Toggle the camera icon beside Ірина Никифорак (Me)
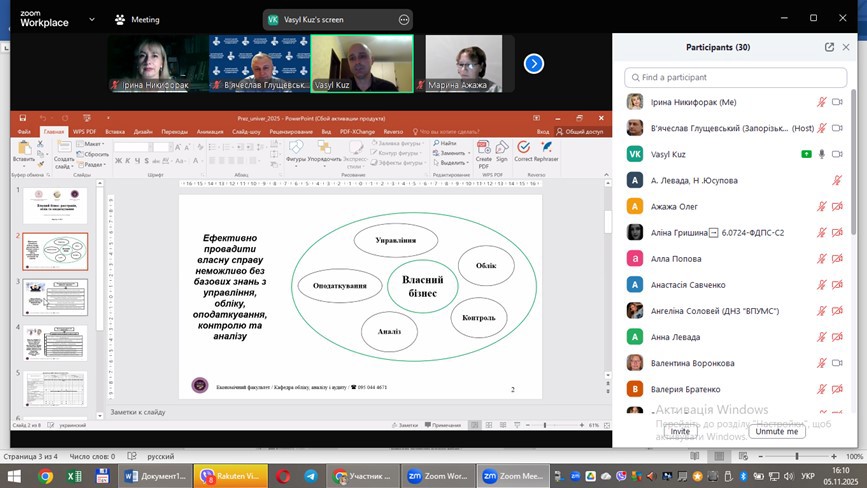 838,101
